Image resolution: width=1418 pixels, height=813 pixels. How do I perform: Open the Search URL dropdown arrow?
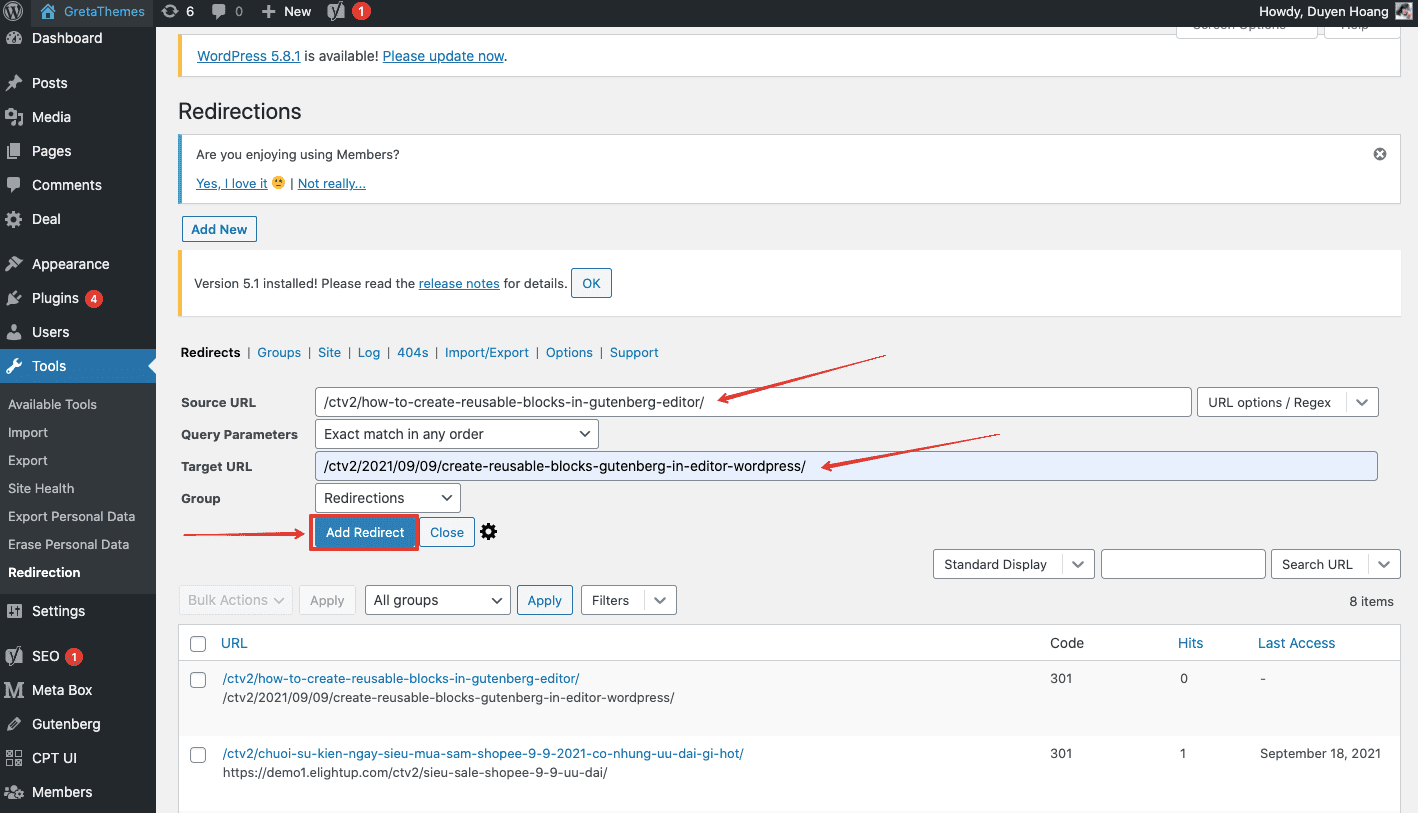pos(1384,564)
